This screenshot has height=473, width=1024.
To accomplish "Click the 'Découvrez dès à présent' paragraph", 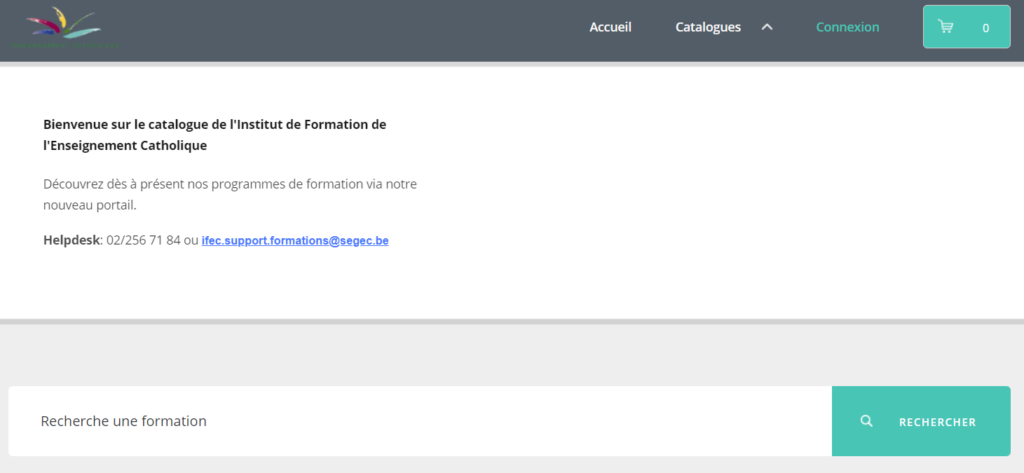I will 230,184.
